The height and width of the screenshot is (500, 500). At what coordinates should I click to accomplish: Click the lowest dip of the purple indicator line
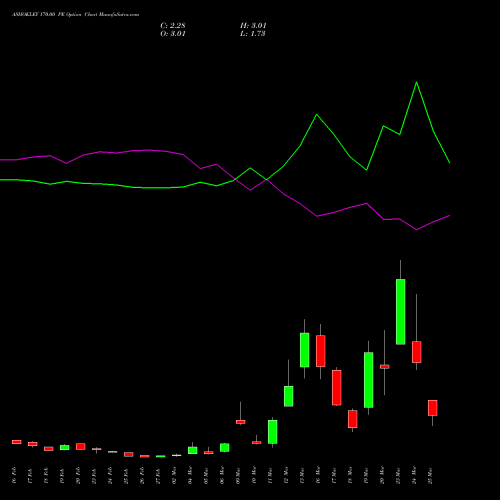pos(417,230)
